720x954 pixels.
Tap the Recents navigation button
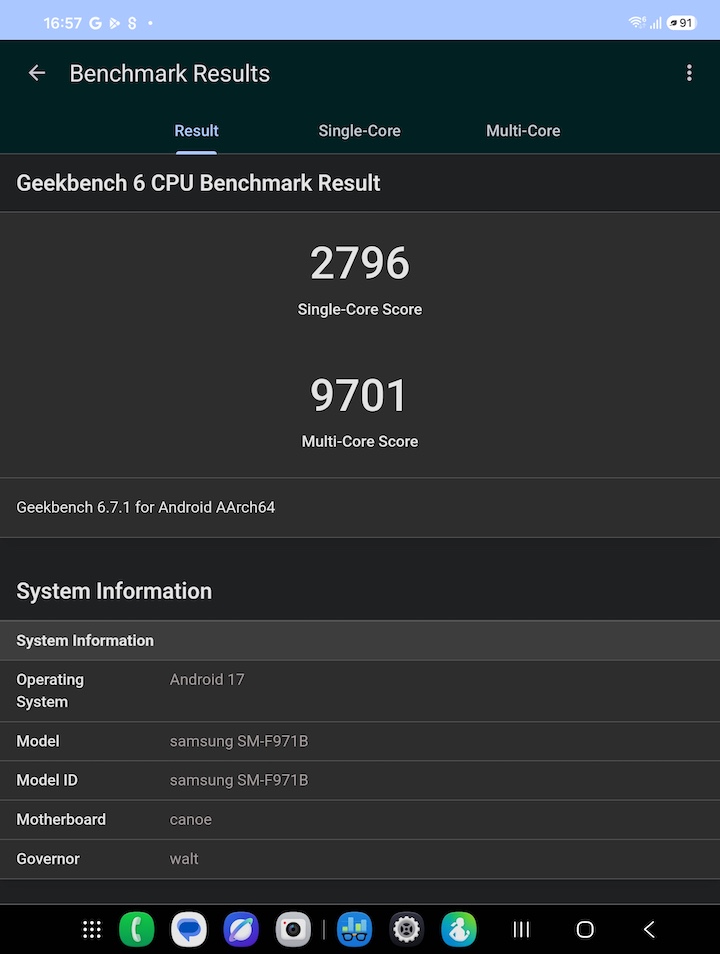pos(521,929)
